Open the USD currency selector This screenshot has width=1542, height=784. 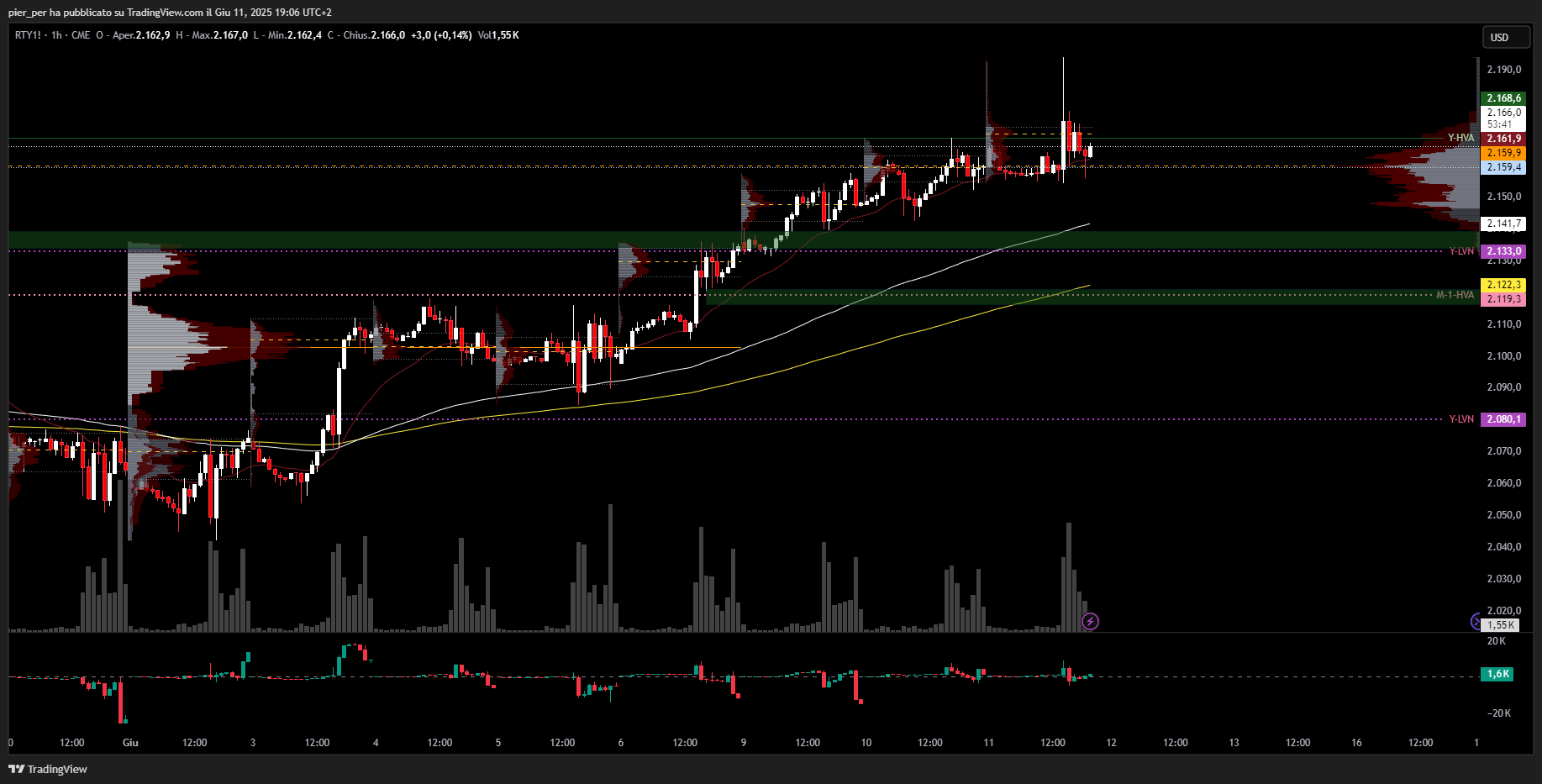[x=1505, y=37]
